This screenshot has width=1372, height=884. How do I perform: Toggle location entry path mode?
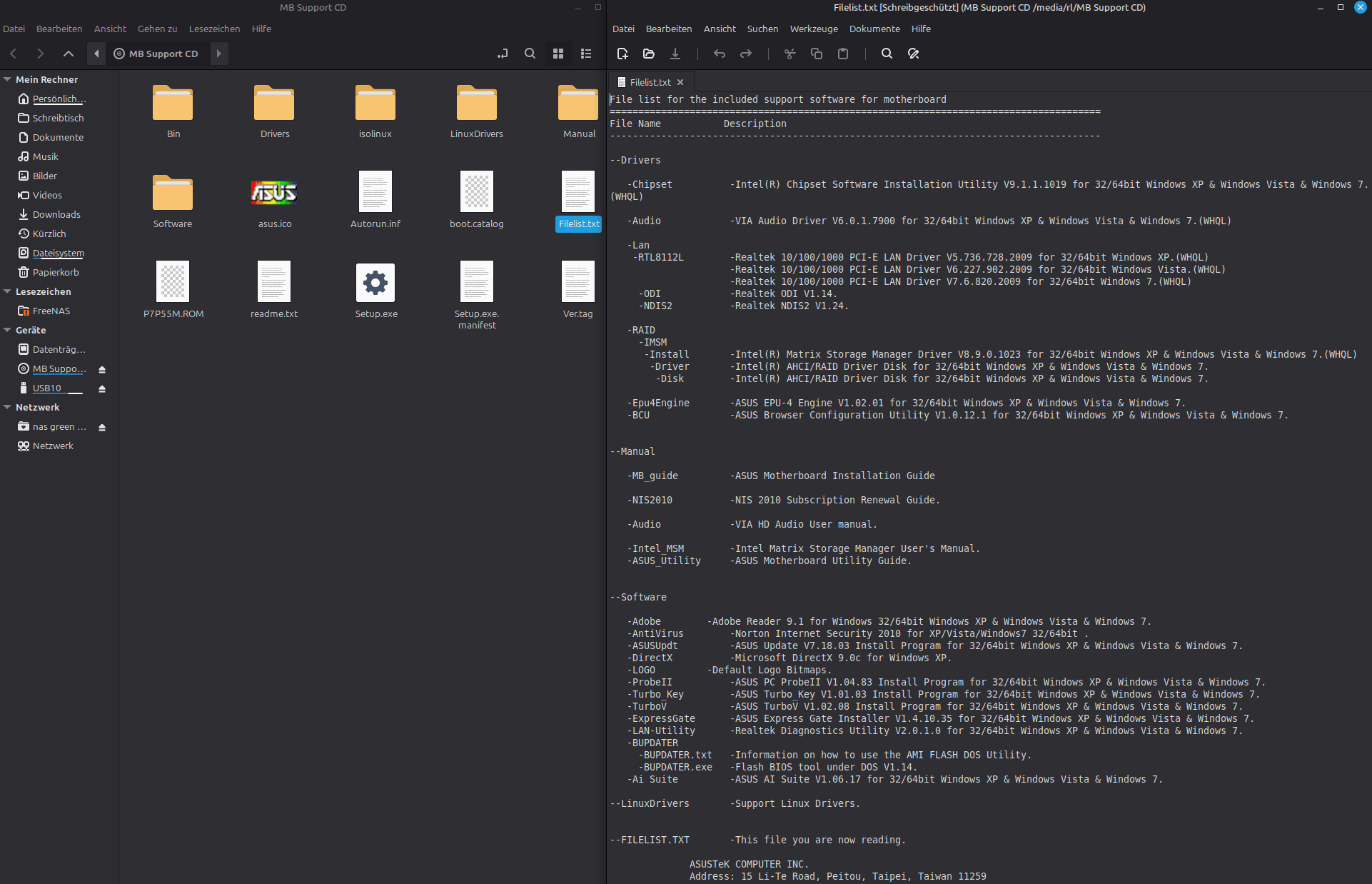(503, 54)
